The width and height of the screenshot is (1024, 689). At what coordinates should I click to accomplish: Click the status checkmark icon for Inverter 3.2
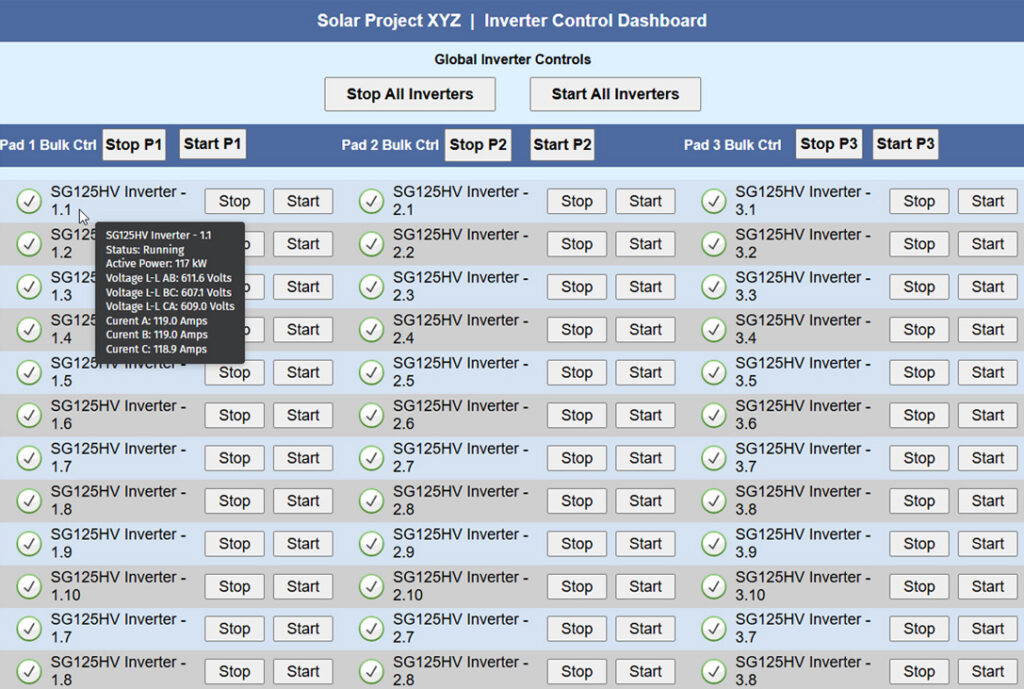coord(713,244)
